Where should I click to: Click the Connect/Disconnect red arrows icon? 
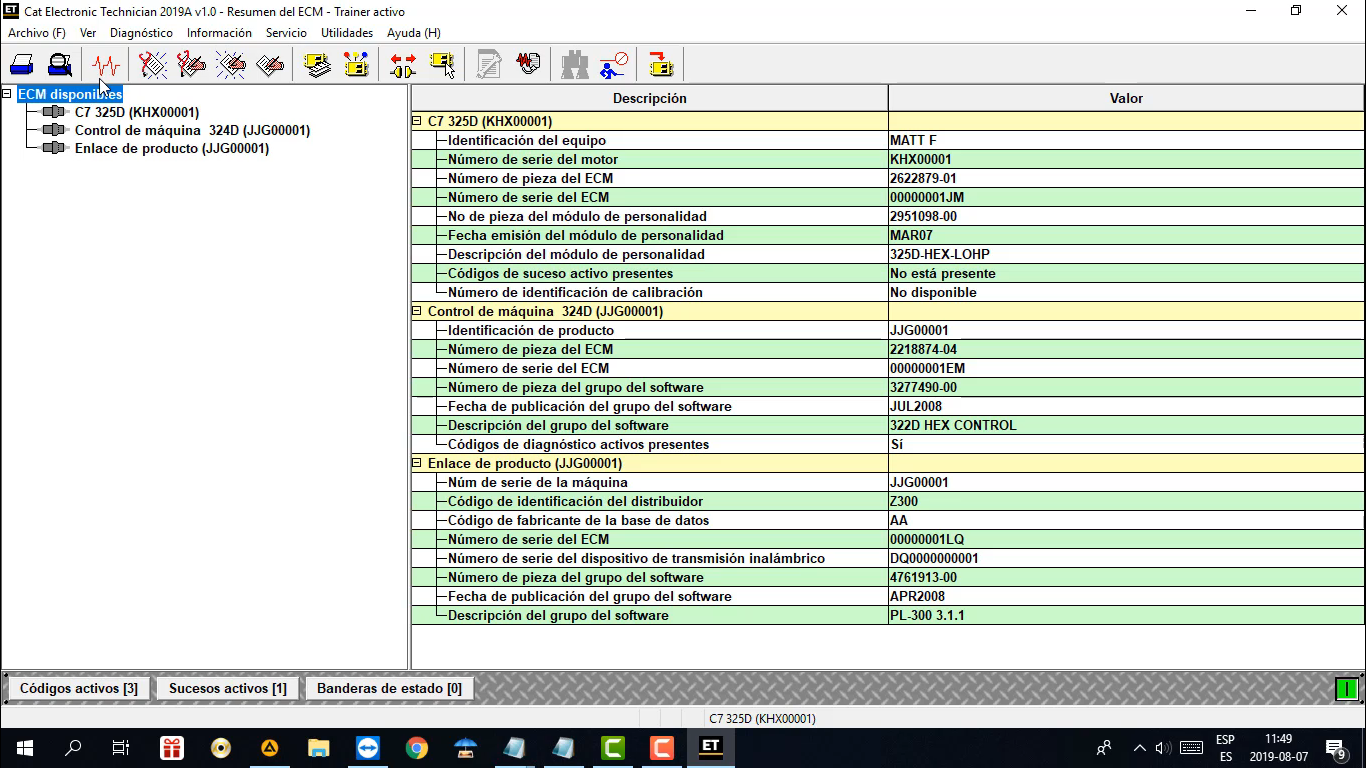pyautogui.click(x=403, y=65)
